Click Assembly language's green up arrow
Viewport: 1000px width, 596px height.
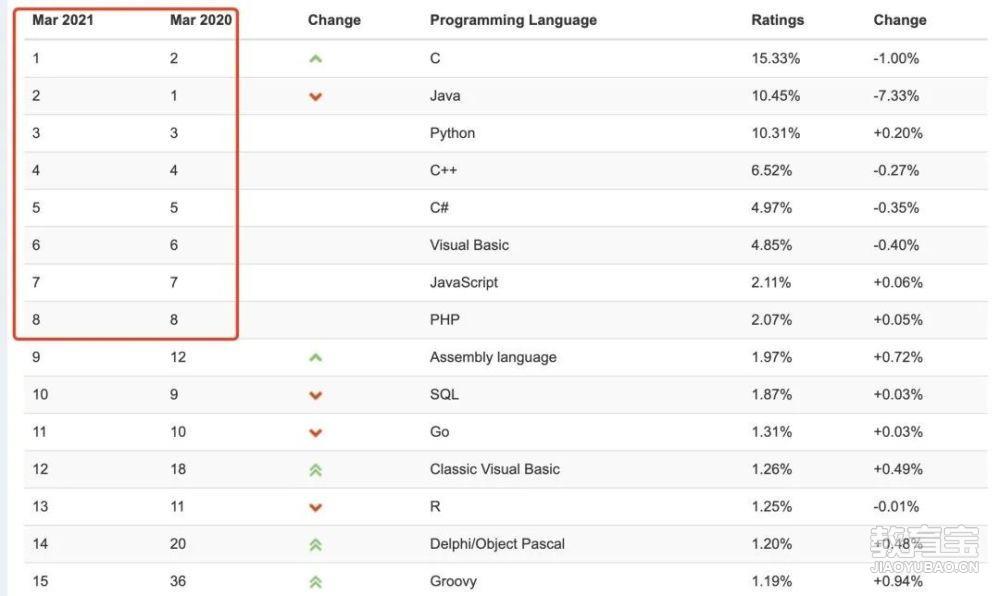coord(315,358)
